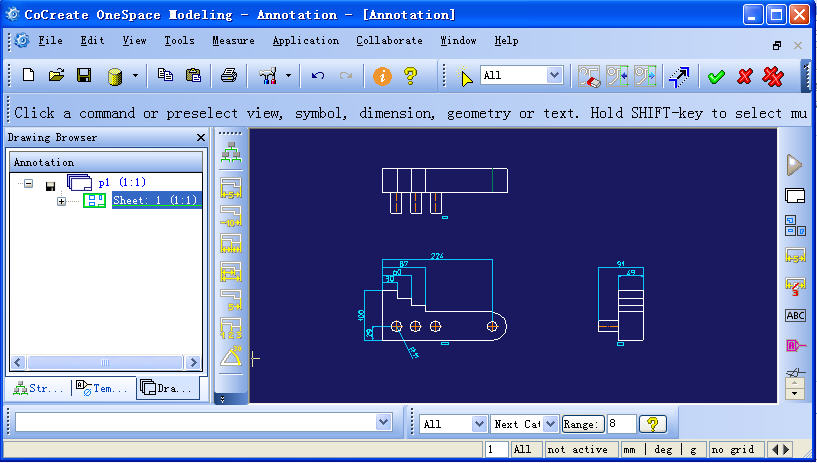Click the Range: button
The image size is (817, 463).
tap(583, 424)
